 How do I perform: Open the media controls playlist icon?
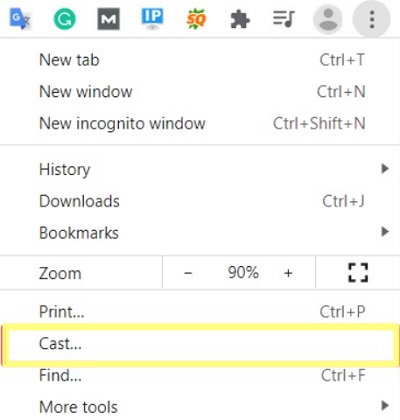click(284, 19)
